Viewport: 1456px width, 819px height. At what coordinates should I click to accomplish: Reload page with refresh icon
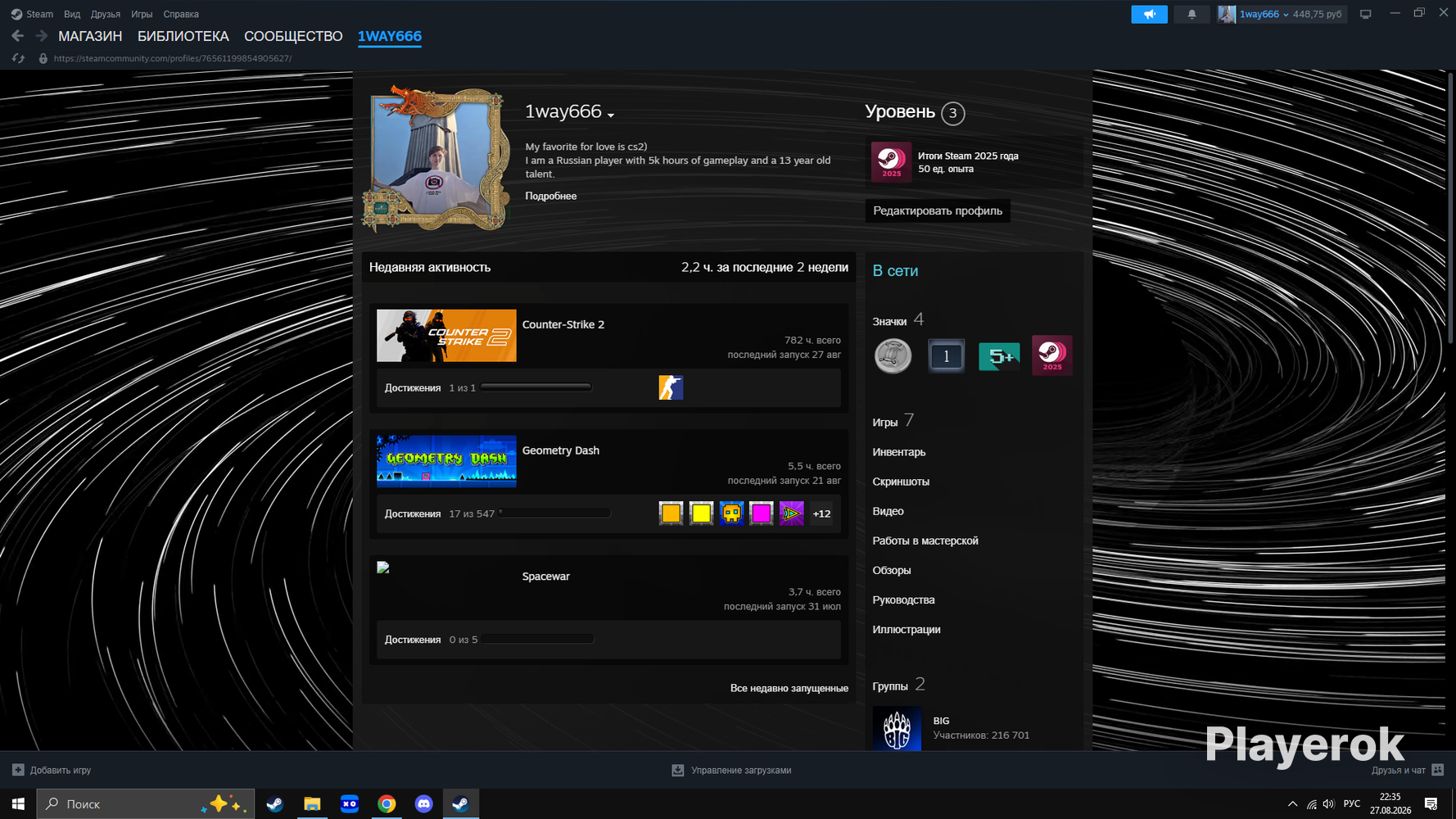pyautogui.click(x=18, y=58)
